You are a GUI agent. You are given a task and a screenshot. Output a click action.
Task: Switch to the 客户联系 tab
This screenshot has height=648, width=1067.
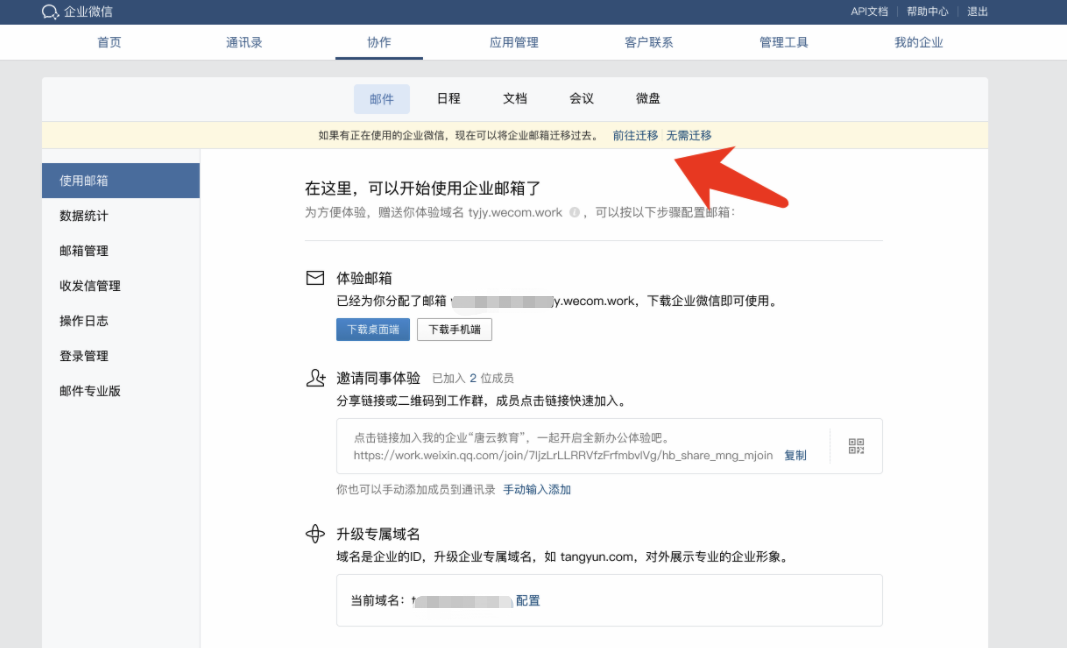pyautogui.click(x=649, y=42)
